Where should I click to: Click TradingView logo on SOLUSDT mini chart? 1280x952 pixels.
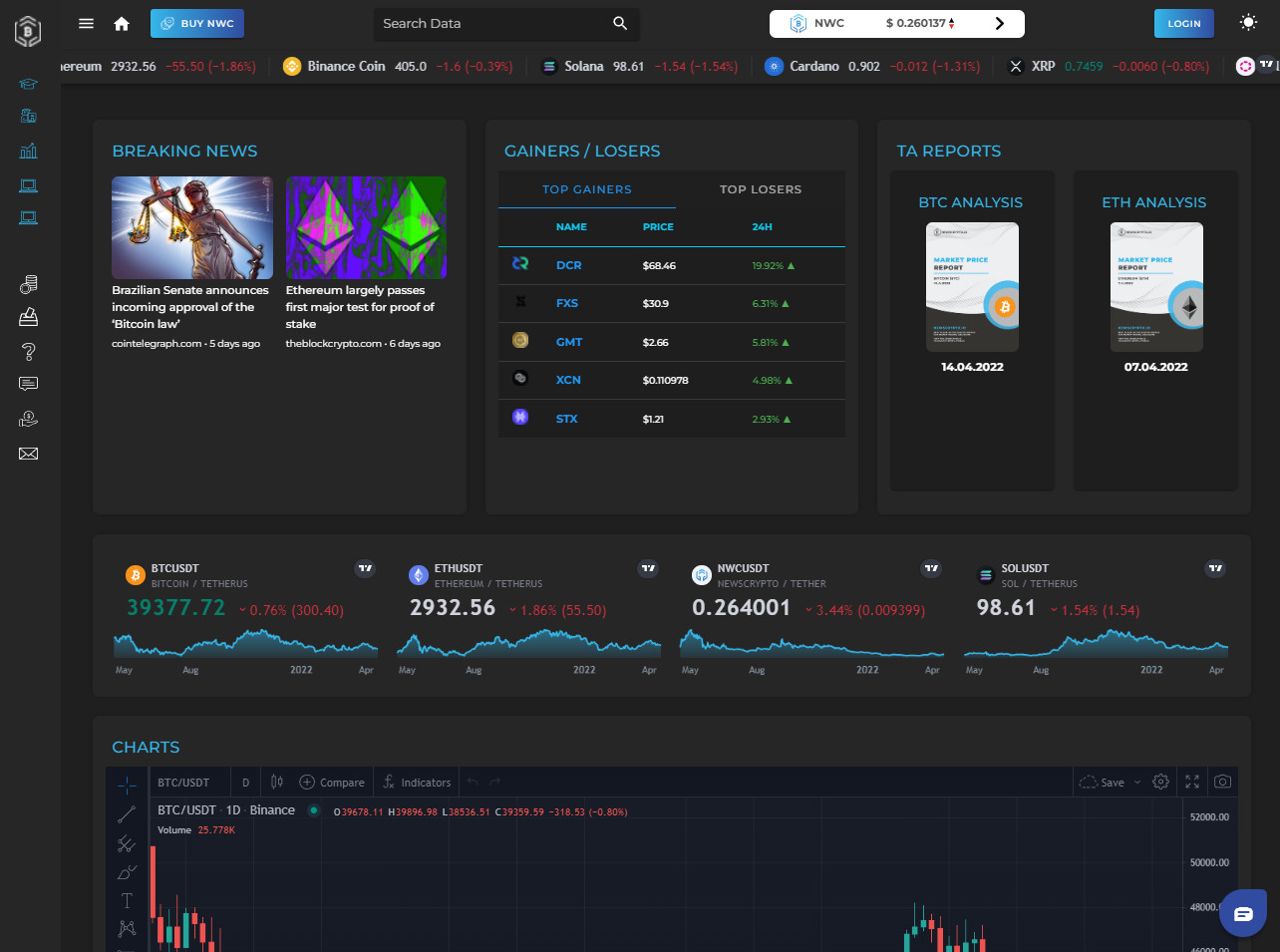tap(1215, 568)
